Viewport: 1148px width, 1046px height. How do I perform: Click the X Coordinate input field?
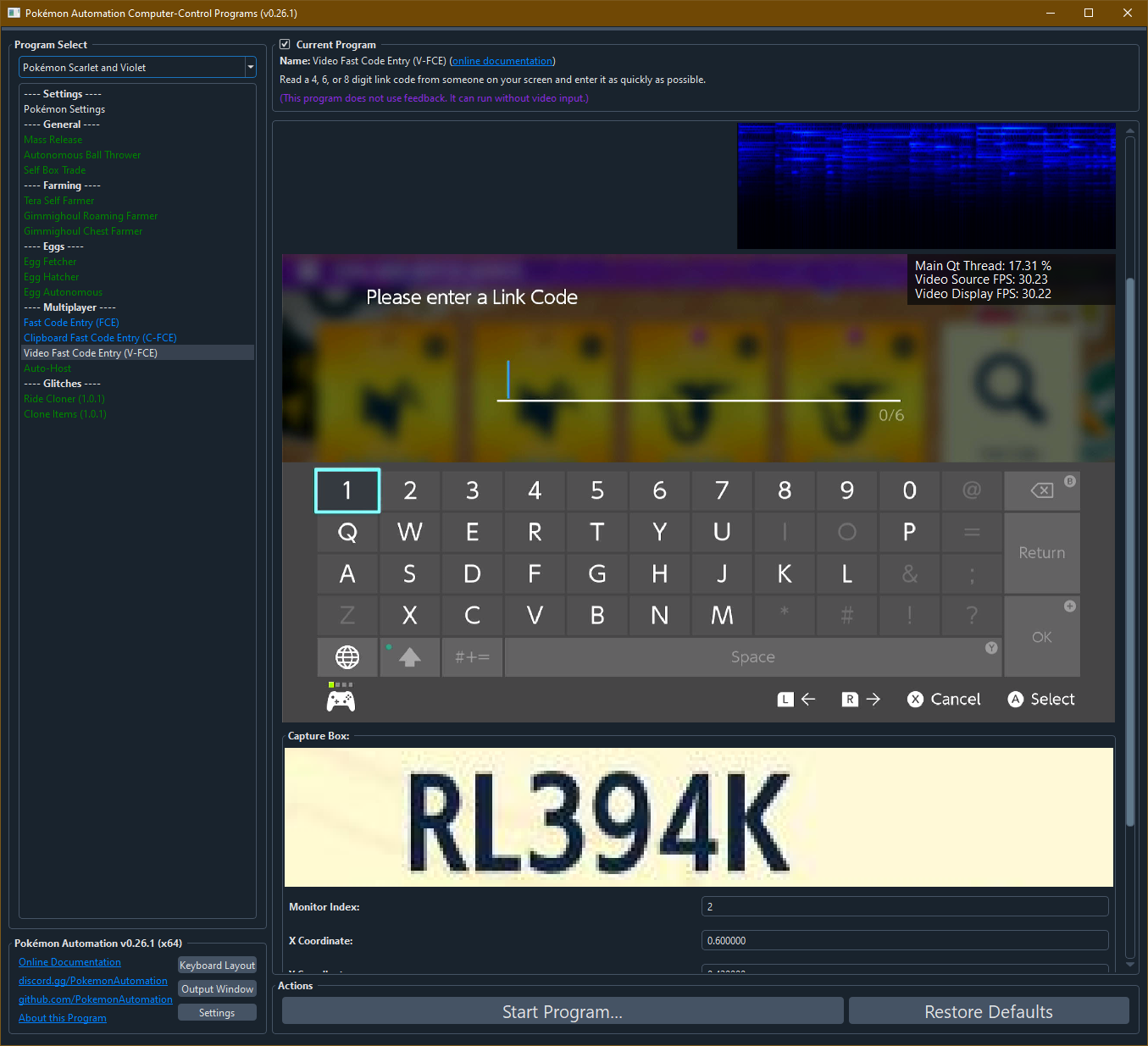904,941
